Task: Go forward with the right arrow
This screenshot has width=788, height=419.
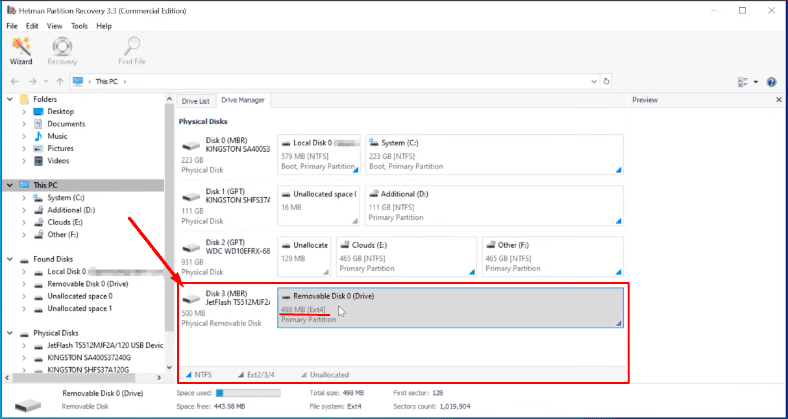Action: click(33, 81)
